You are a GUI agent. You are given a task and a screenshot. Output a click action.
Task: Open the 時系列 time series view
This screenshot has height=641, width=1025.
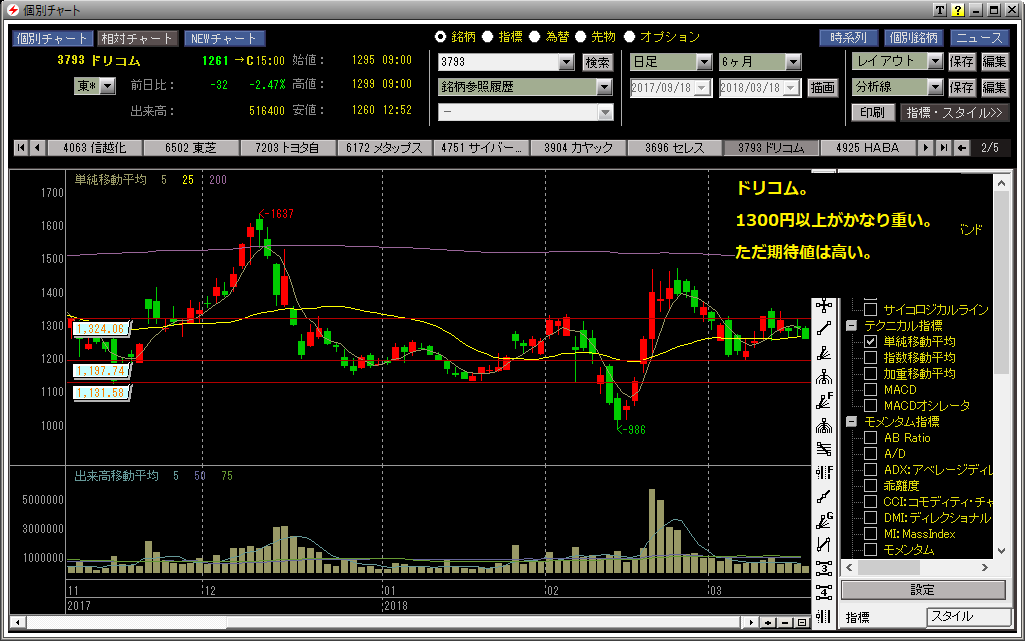[x=849, y=38]
